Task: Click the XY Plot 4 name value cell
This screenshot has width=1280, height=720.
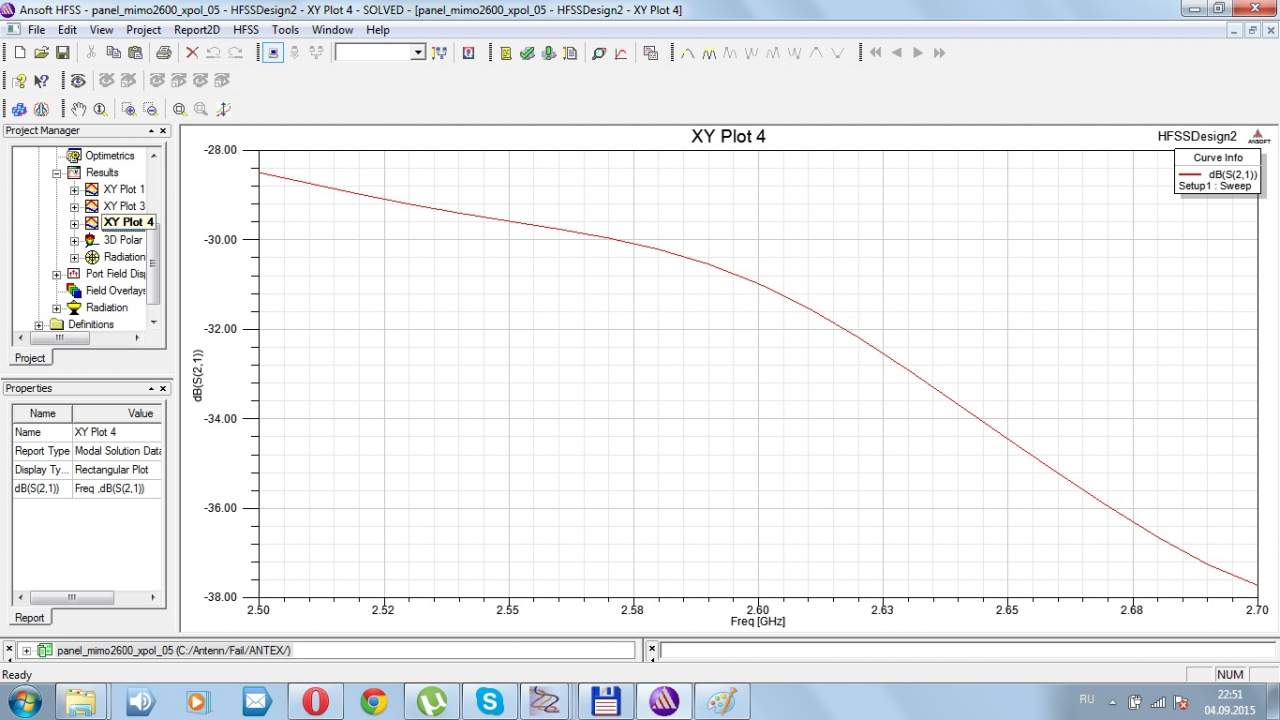Action: click(x=116, y=432)
